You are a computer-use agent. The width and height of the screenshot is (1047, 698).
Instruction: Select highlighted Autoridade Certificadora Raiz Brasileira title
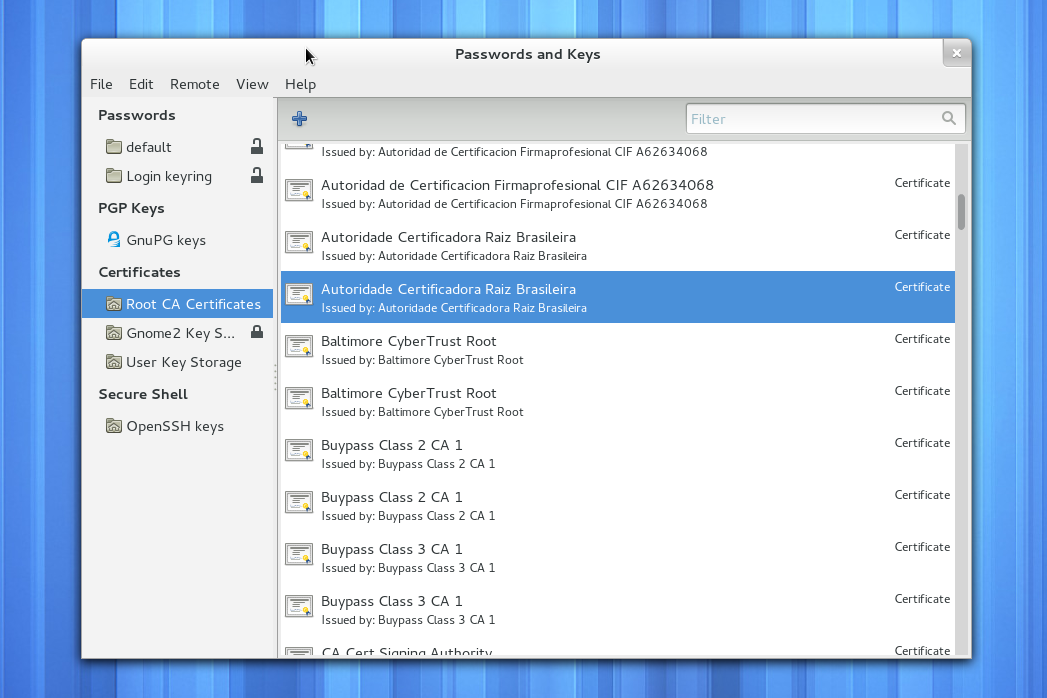(448, 289)
